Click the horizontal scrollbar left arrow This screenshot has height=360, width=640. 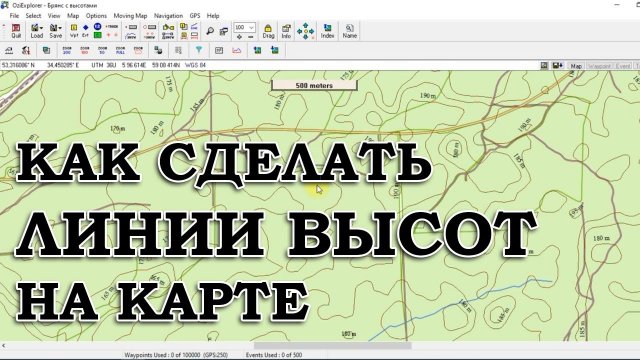tap(4, 346)
